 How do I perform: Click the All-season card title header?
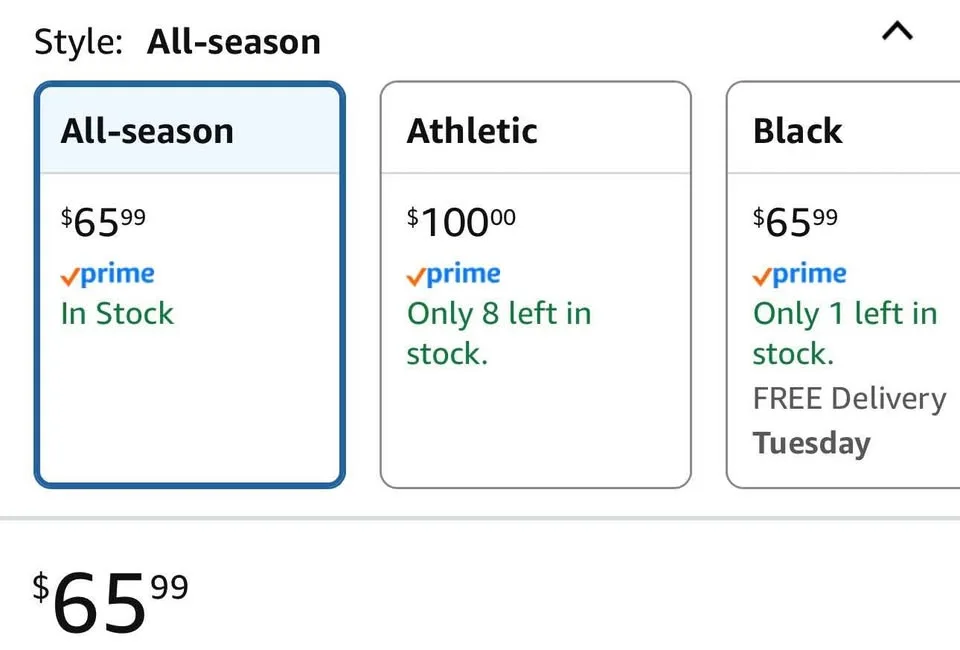coord(147,131)
